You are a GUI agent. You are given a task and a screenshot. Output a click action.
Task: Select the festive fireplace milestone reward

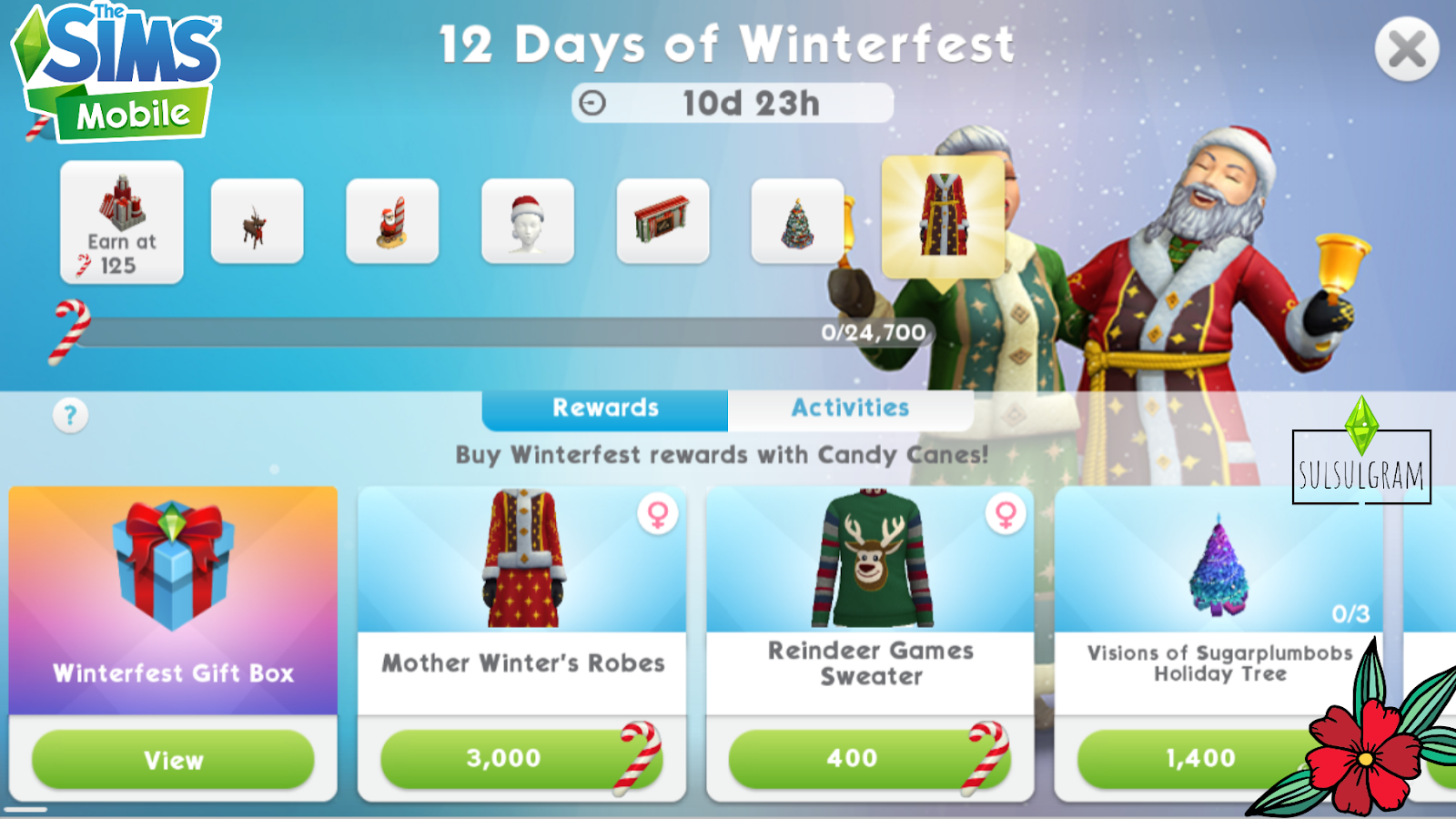[662, 221]
